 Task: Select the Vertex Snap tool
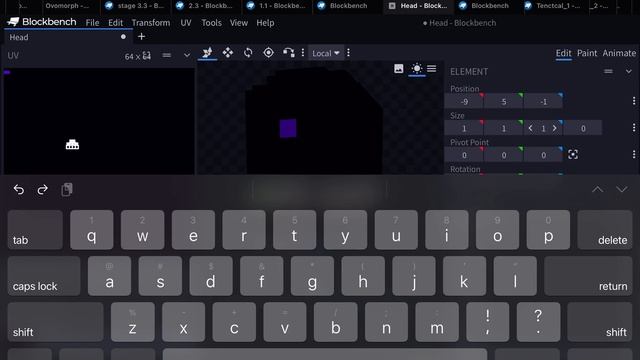289,53
